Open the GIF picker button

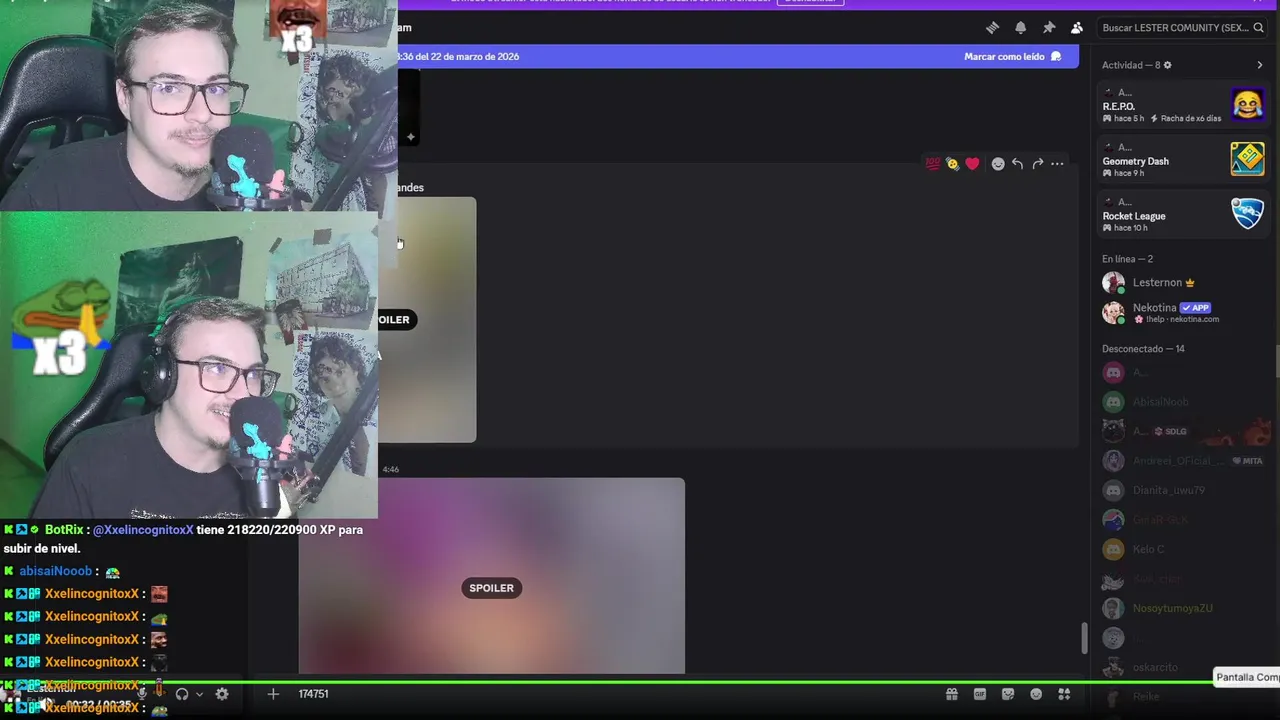pyautogui.click(x=980, y=694)
